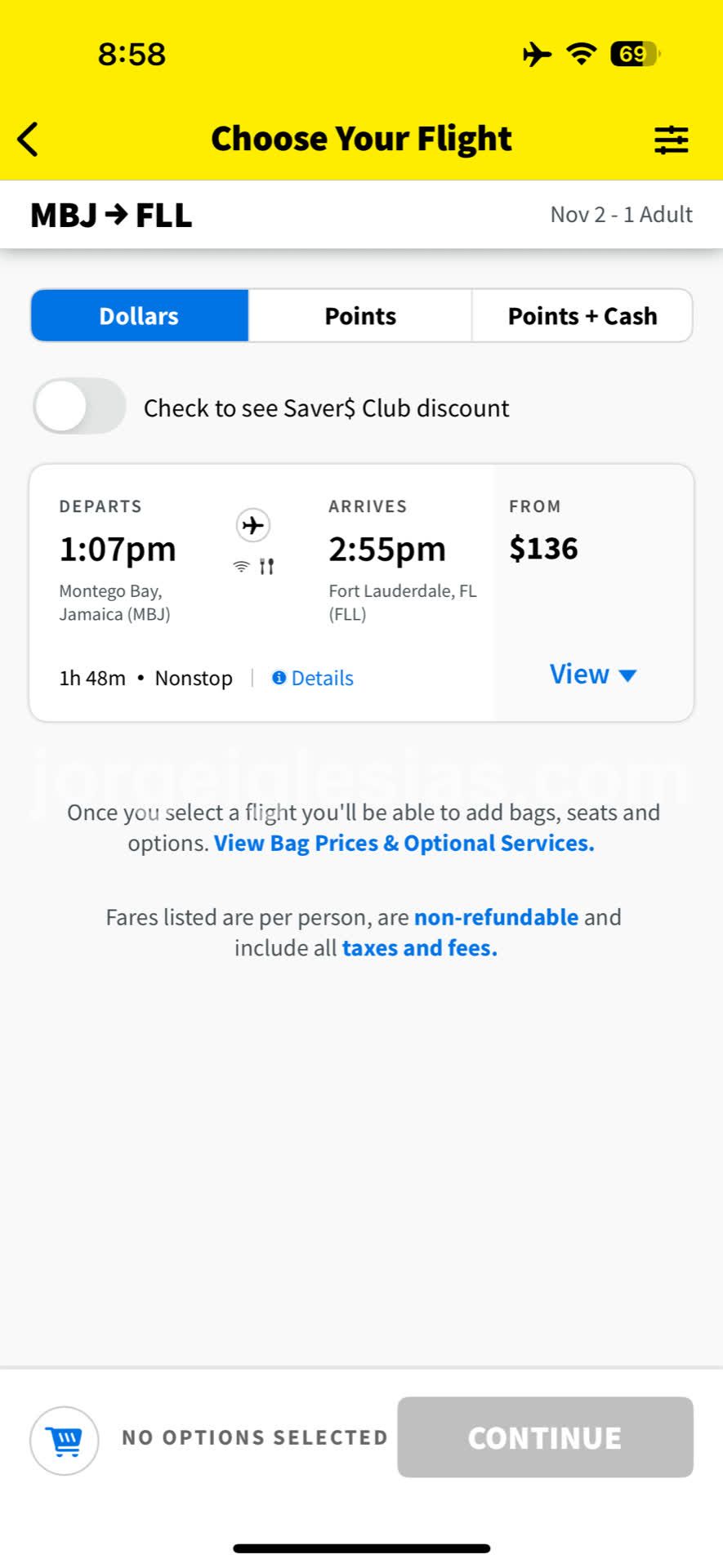Open flight Details link
Screen dimensions: 723x1568
[x=322, y=678]
